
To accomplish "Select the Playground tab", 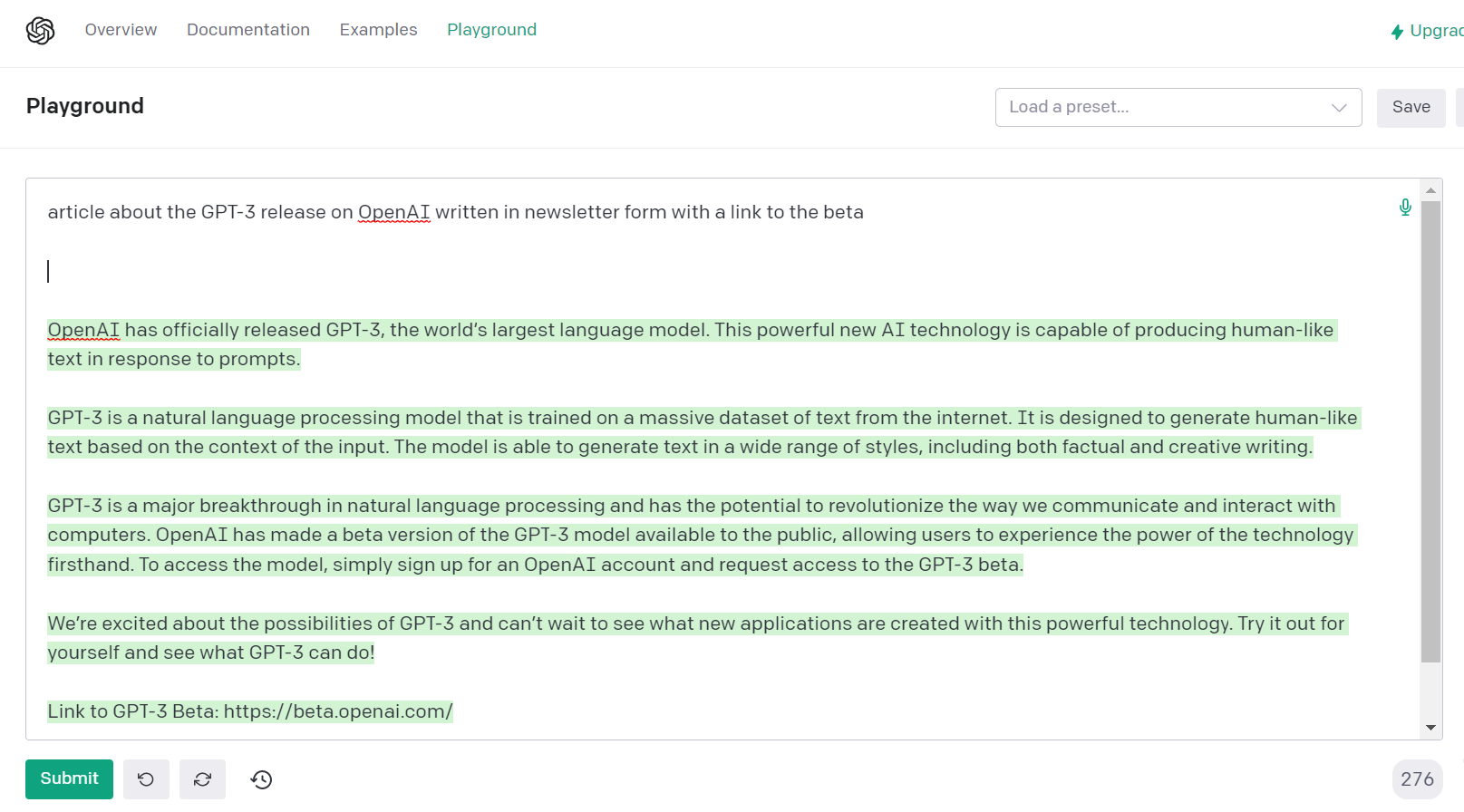I will tap(491, 30).
